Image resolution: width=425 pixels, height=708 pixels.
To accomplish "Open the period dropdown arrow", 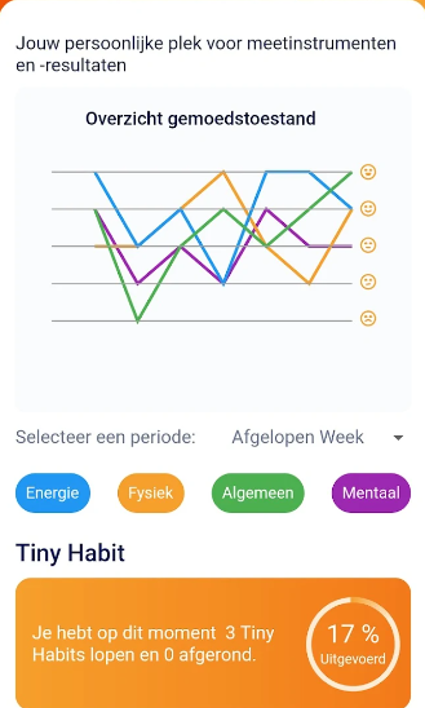I will [398, 438].
